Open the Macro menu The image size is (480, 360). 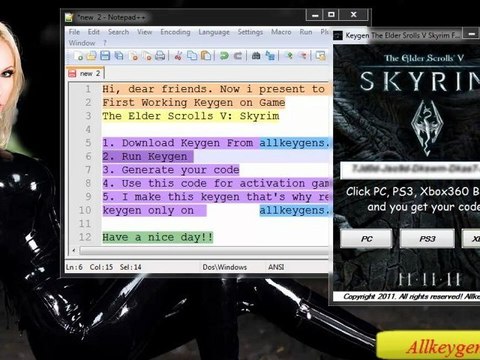point(281,32)
